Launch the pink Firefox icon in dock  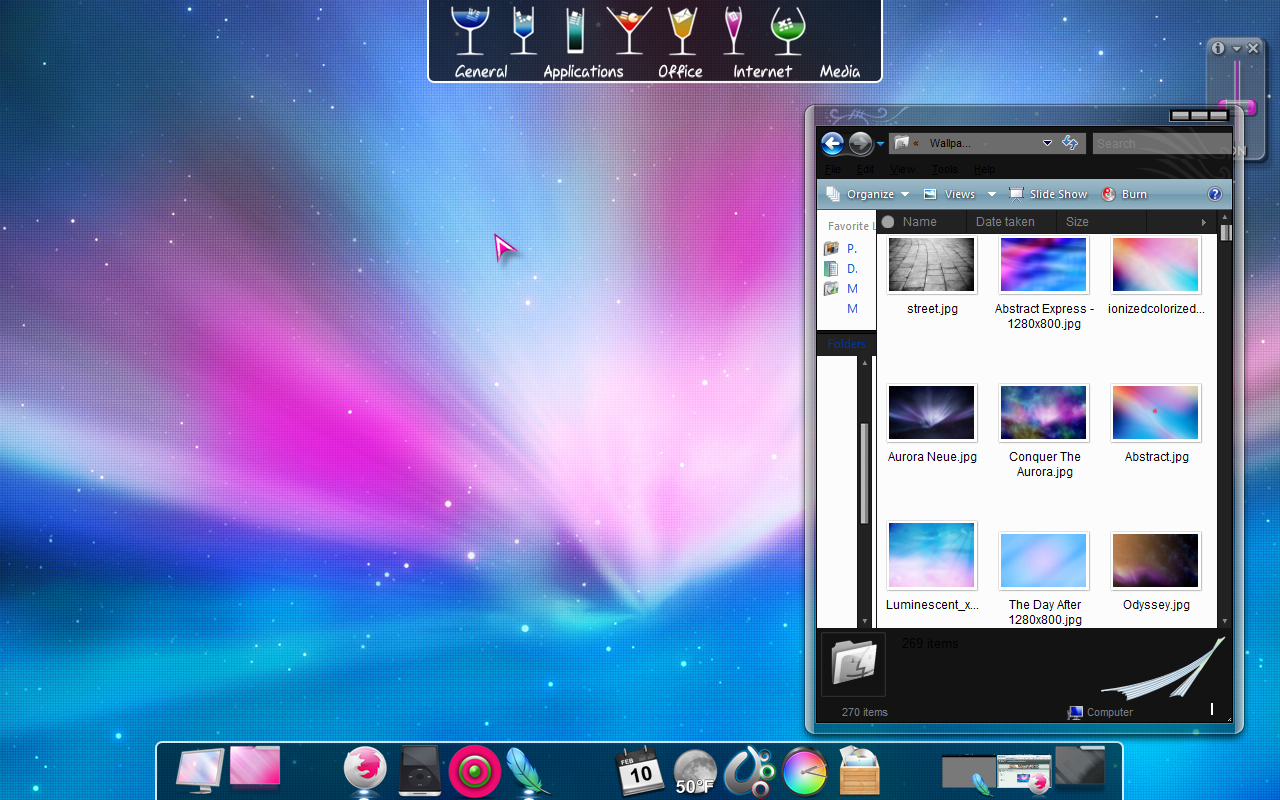click(x=365, y=770)
